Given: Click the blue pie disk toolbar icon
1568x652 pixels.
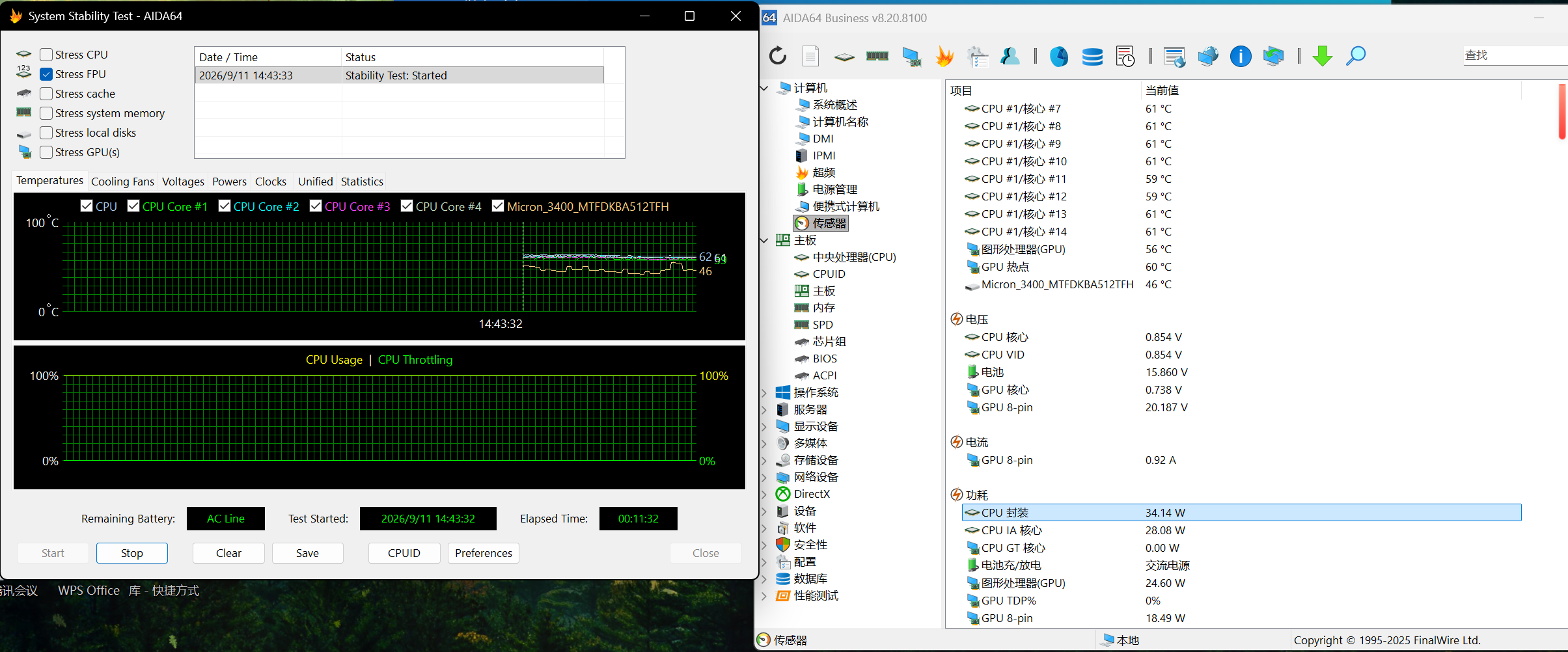Looking at the screenshot, I should (x=1059, y=57).
